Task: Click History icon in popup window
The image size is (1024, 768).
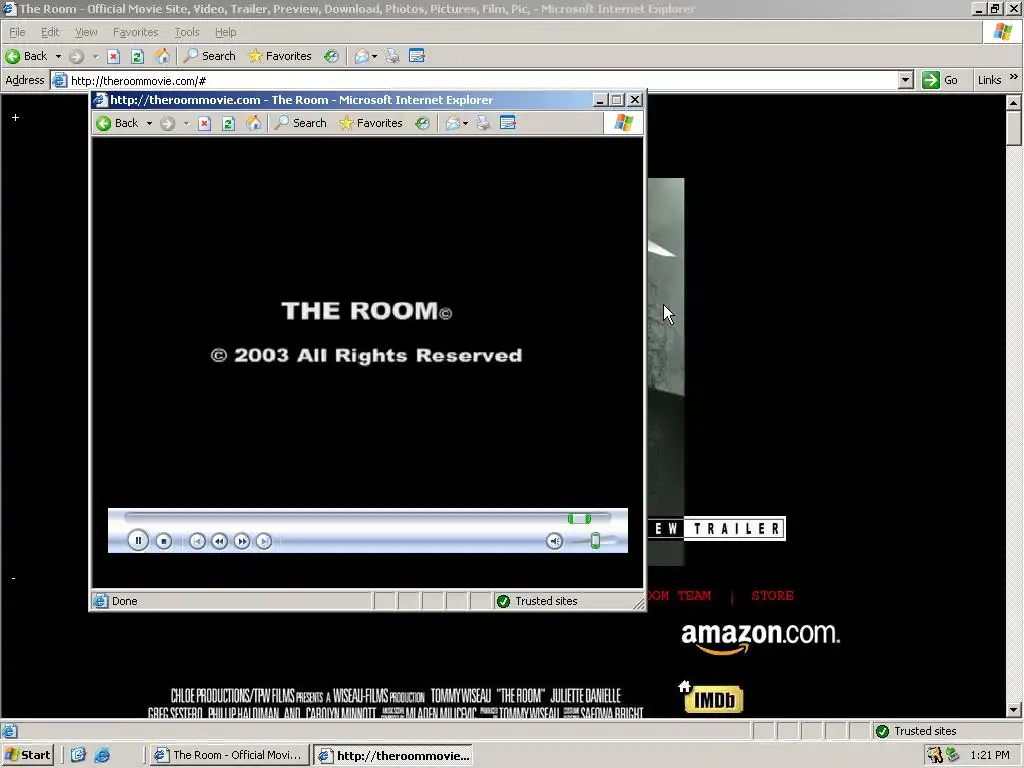Action: [x=423, y=123]
